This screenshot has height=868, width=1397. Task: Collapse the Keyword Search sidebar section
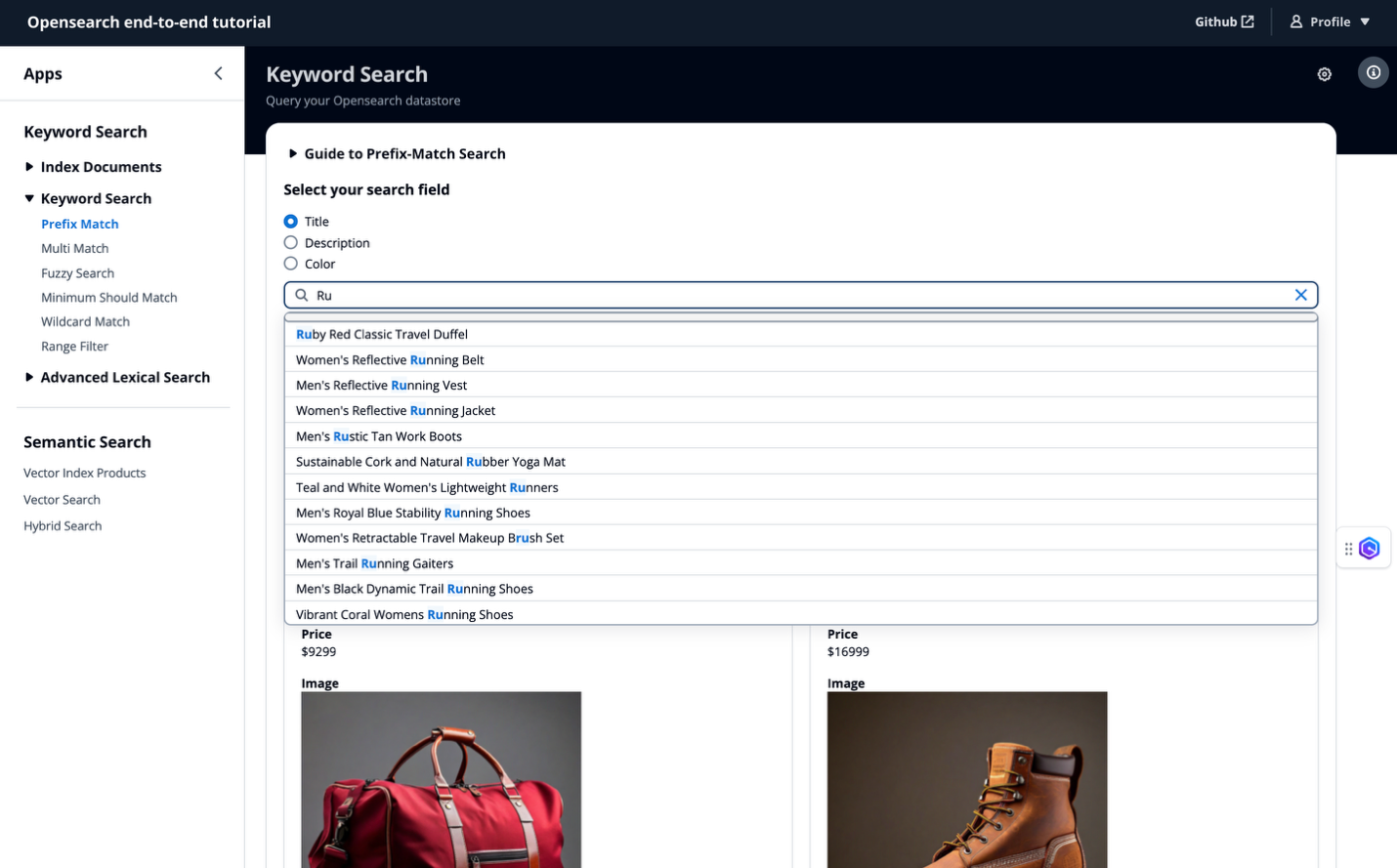pyautogui.click(x=88, y=198)
